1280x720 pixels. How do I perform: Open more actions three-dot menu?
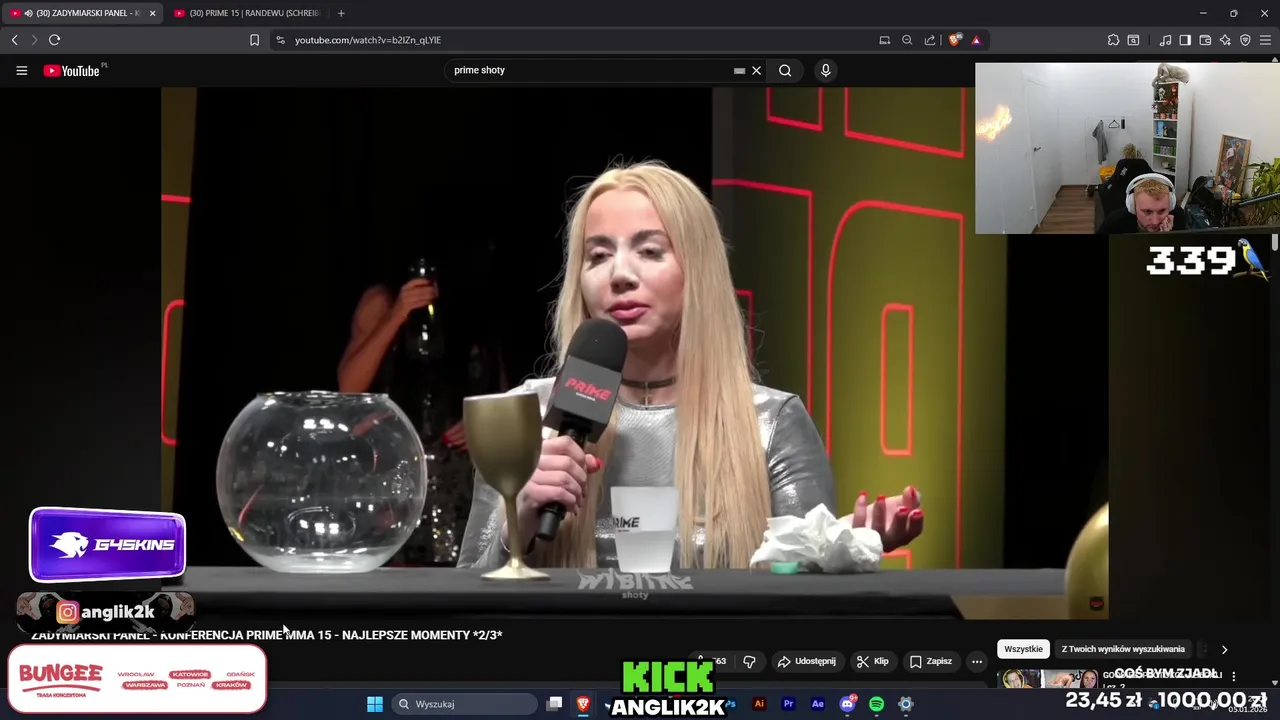tap(977, 661)
